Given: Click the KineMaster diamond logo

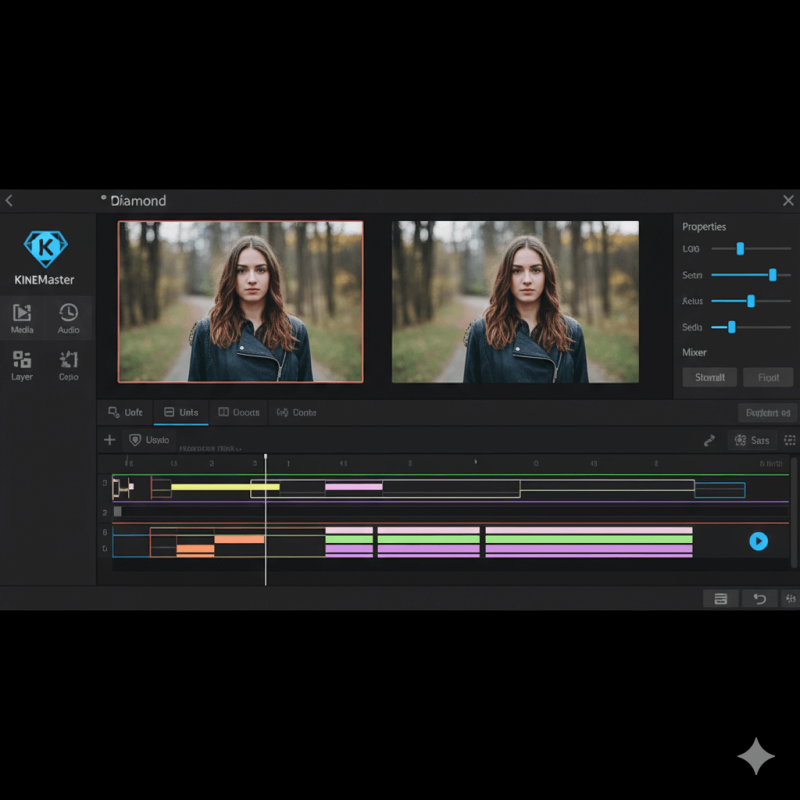Looking at the screenshot, I should tap(44, 248).
